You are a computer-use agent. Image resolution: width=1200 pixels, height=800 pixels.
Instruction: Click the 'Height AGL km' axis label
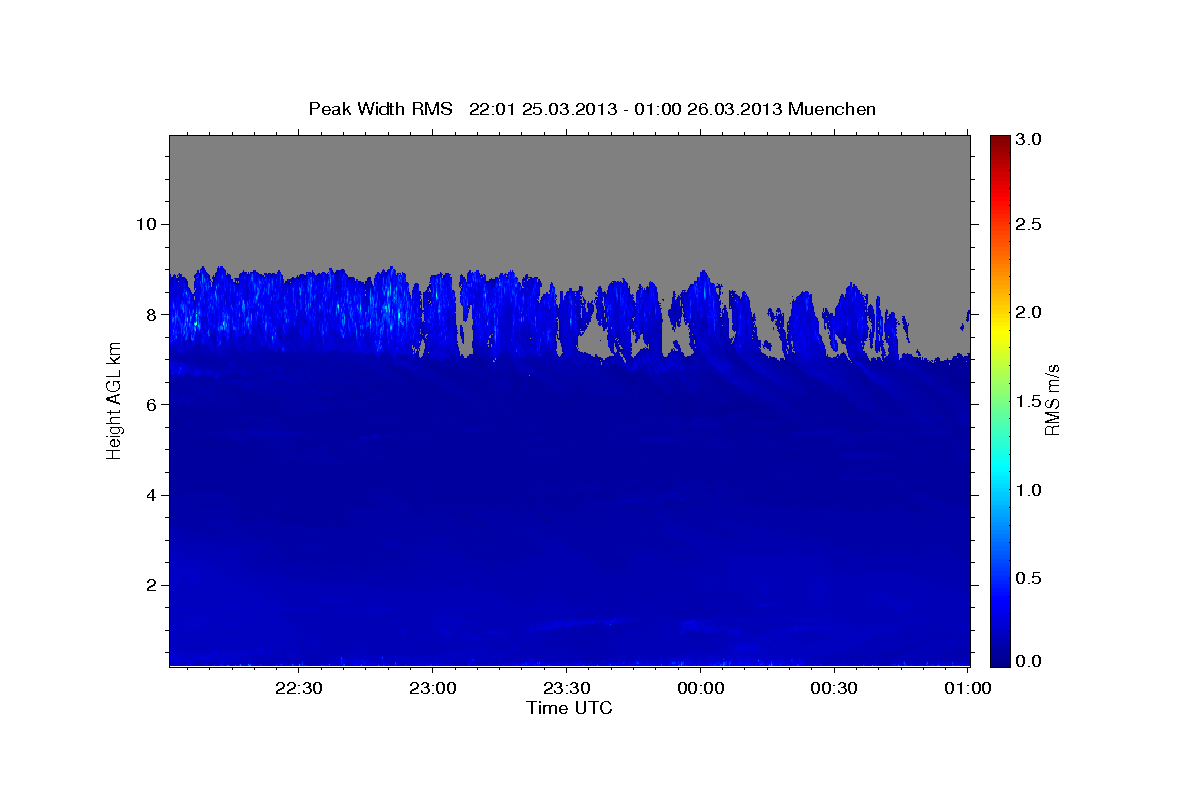[114, 401]
